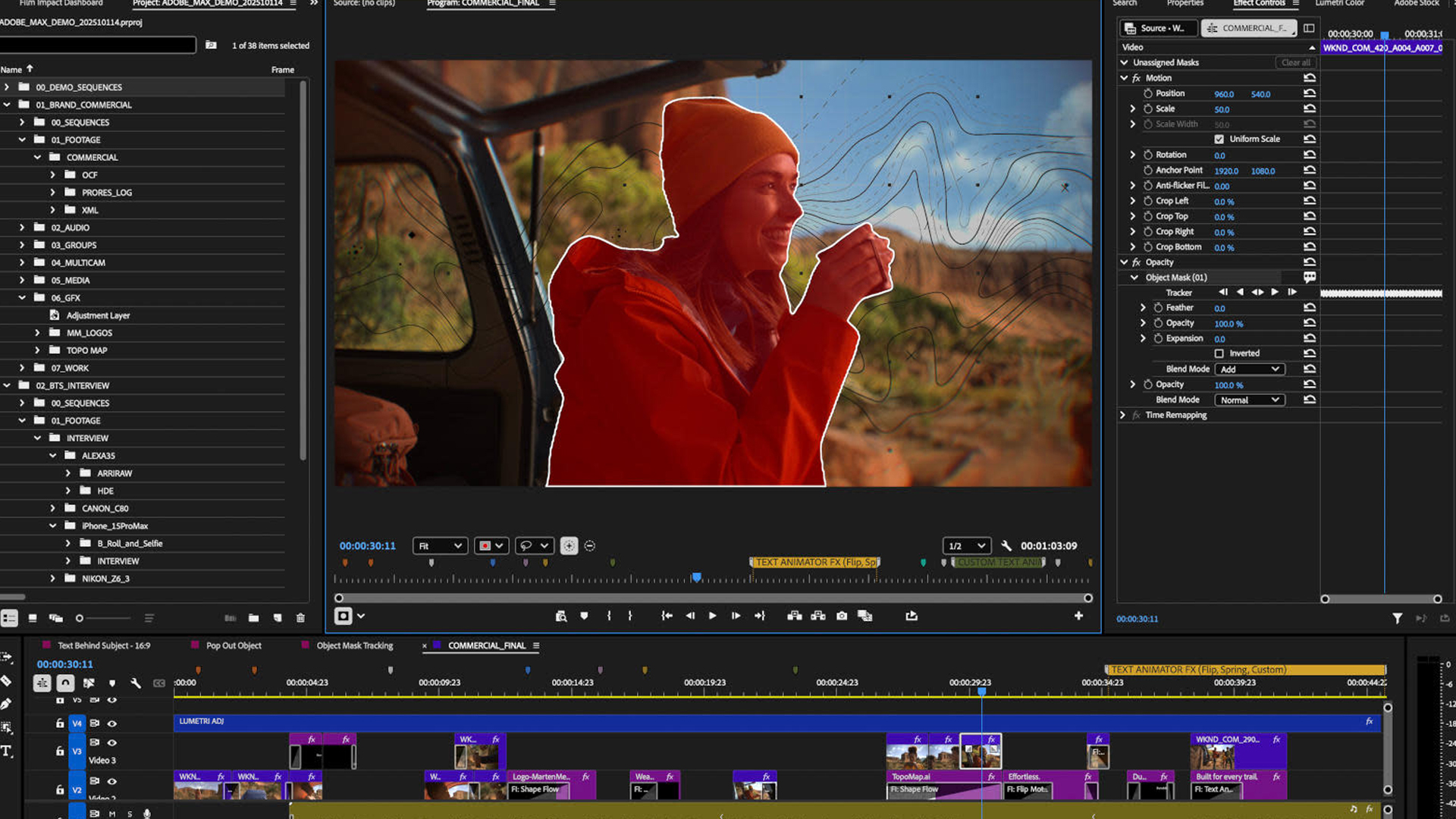Play the program monitor
1456x819 pixels.
[x=712, y=616]
